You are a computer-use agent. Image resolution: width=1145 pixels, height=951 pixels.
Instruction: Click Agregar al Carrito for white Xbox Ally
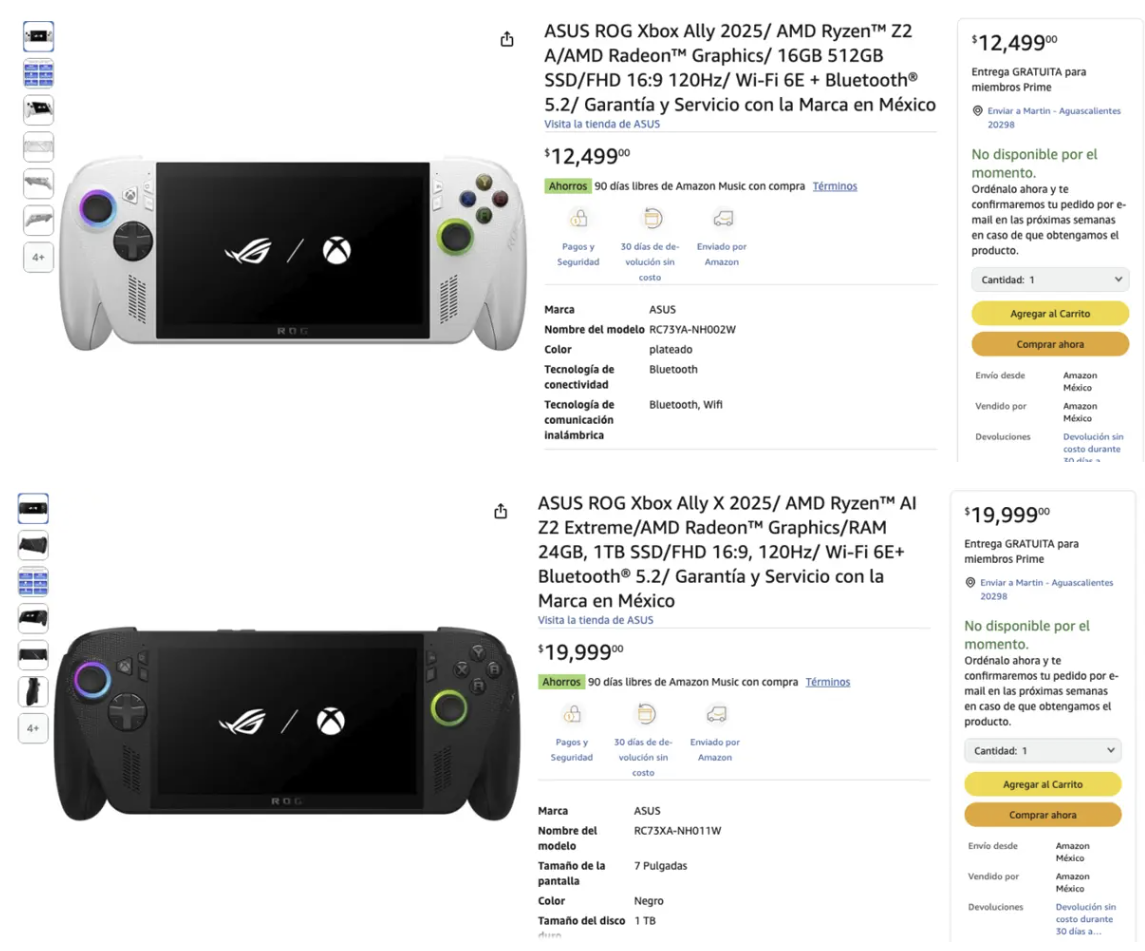(x=1050, y=313)
